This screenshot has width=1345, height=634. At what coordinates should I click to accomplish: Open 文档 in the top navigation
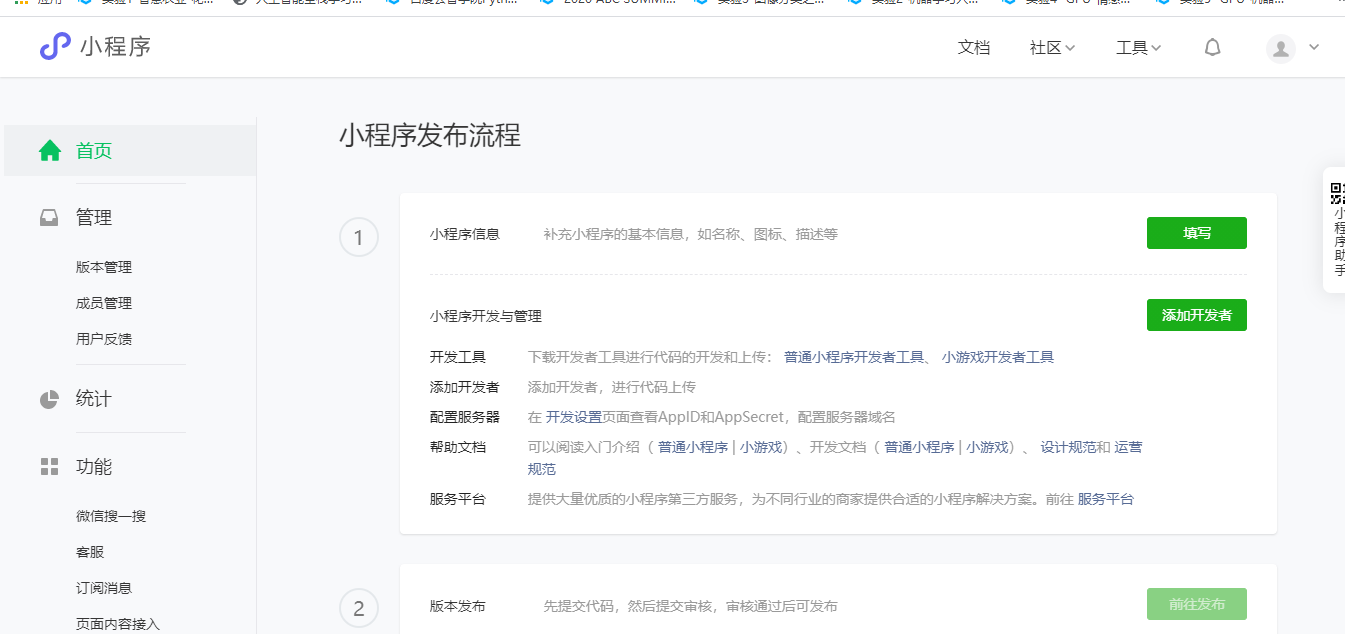click(x=973, y=48)
